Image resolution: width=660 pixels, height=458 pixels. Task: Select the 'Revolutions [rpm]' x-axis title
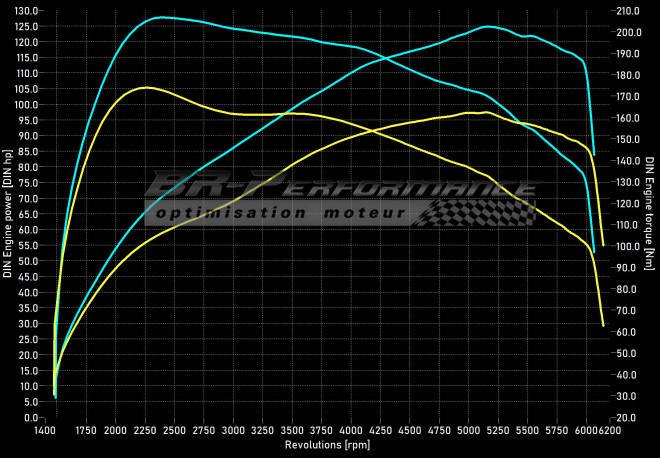tap(326, 444)
